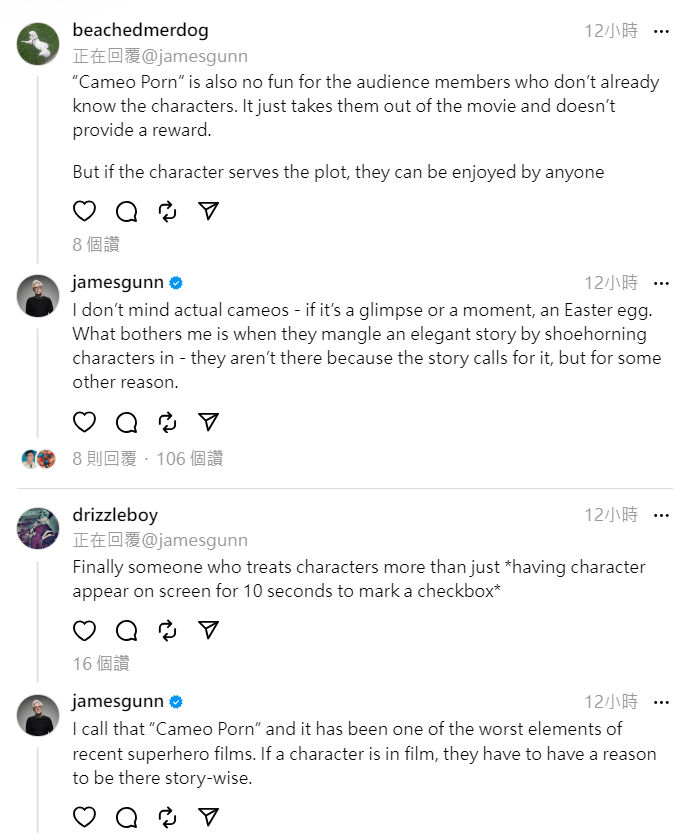Reply to drizzleboy's comment

click(126, 630)
